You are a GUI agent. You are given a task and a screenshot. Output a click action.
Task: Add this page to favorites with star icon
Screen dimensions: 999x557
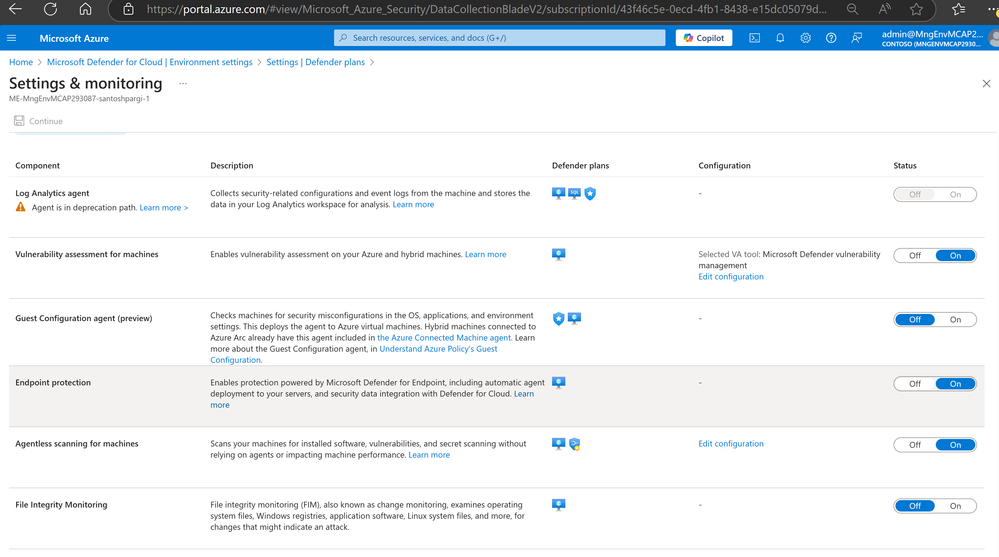(916, 10)
